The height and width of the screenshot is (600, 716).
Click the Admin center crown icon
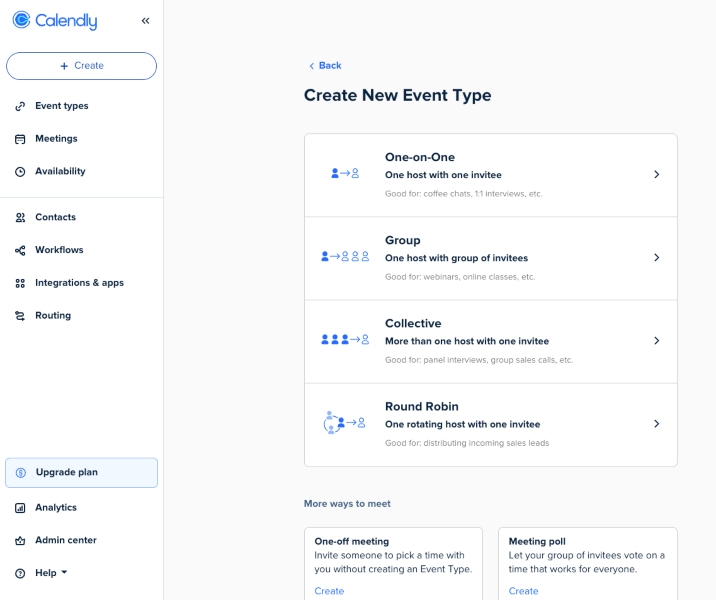coord(20,541)
